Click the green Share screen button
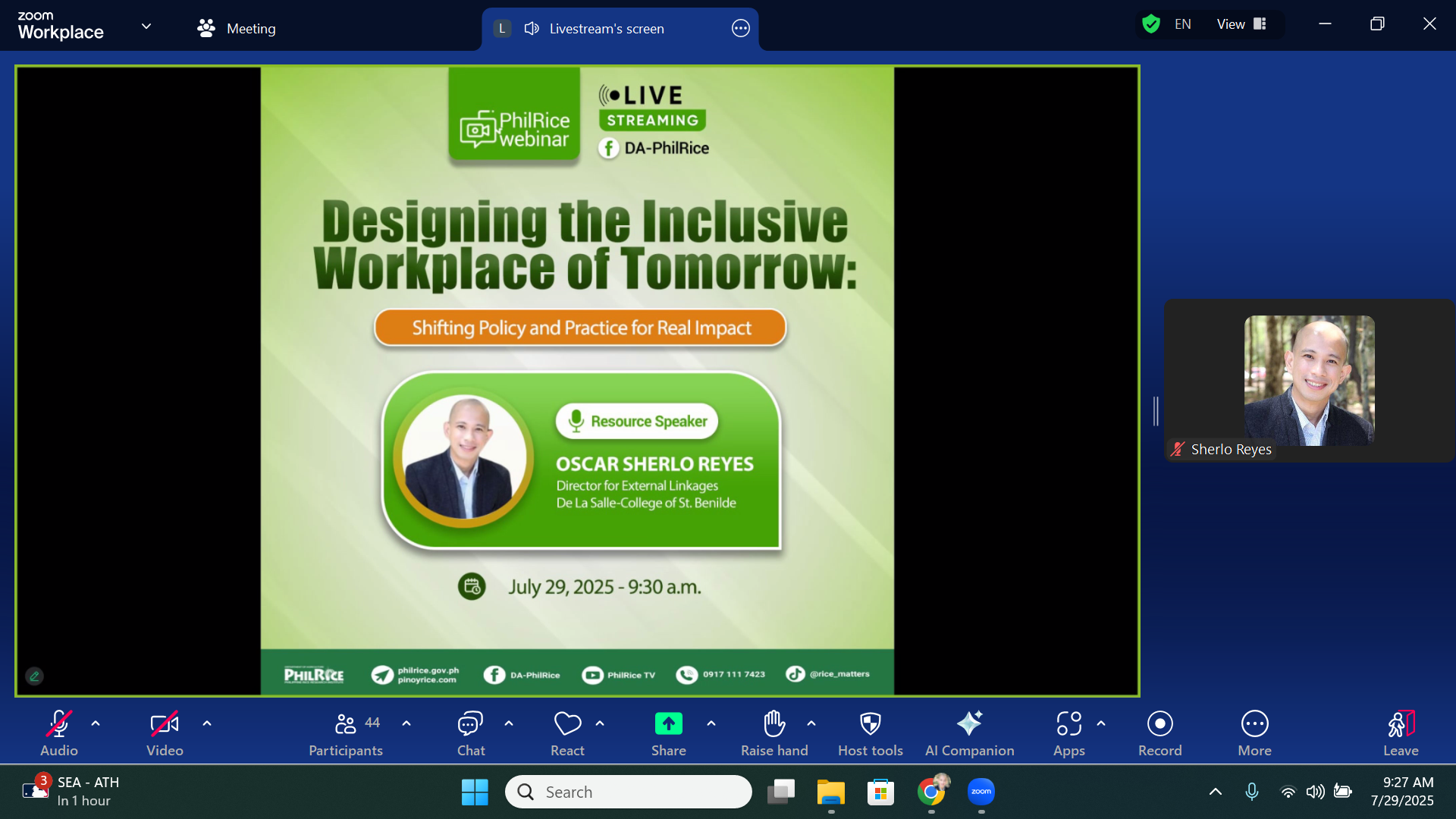 coord(668,724)
